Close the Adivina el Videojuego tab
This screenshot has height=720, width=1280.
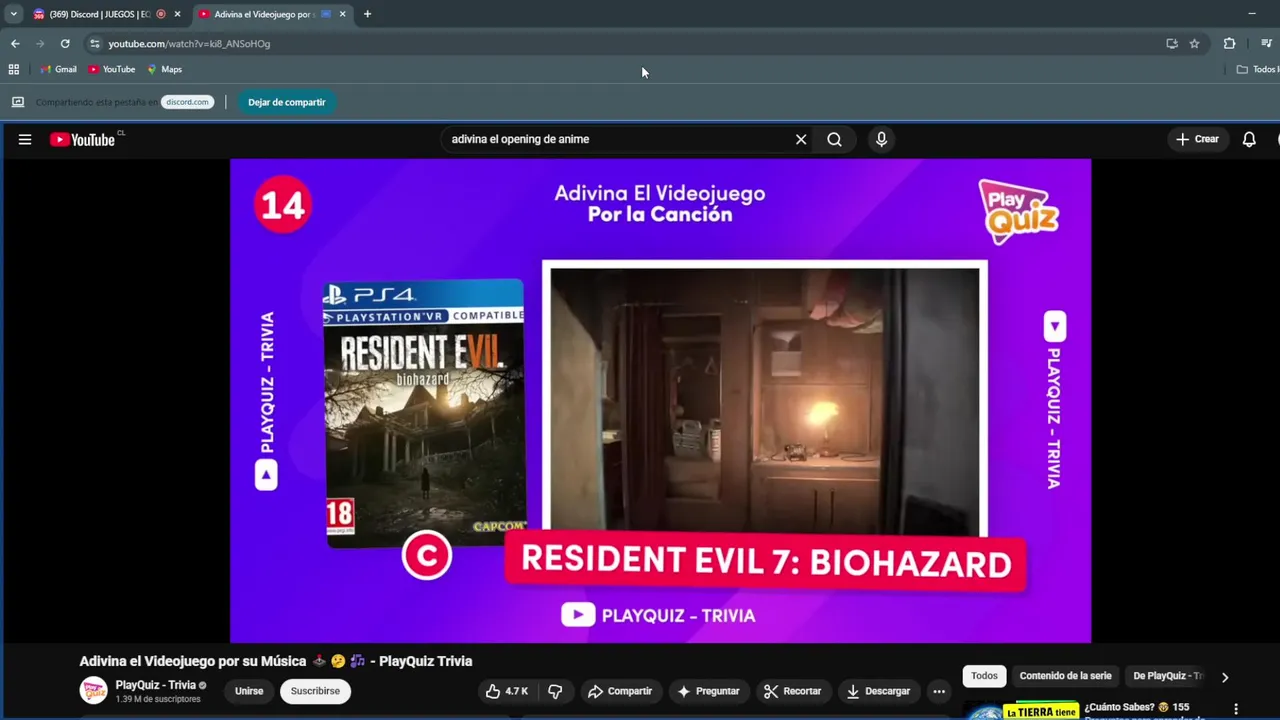(342, 14)
